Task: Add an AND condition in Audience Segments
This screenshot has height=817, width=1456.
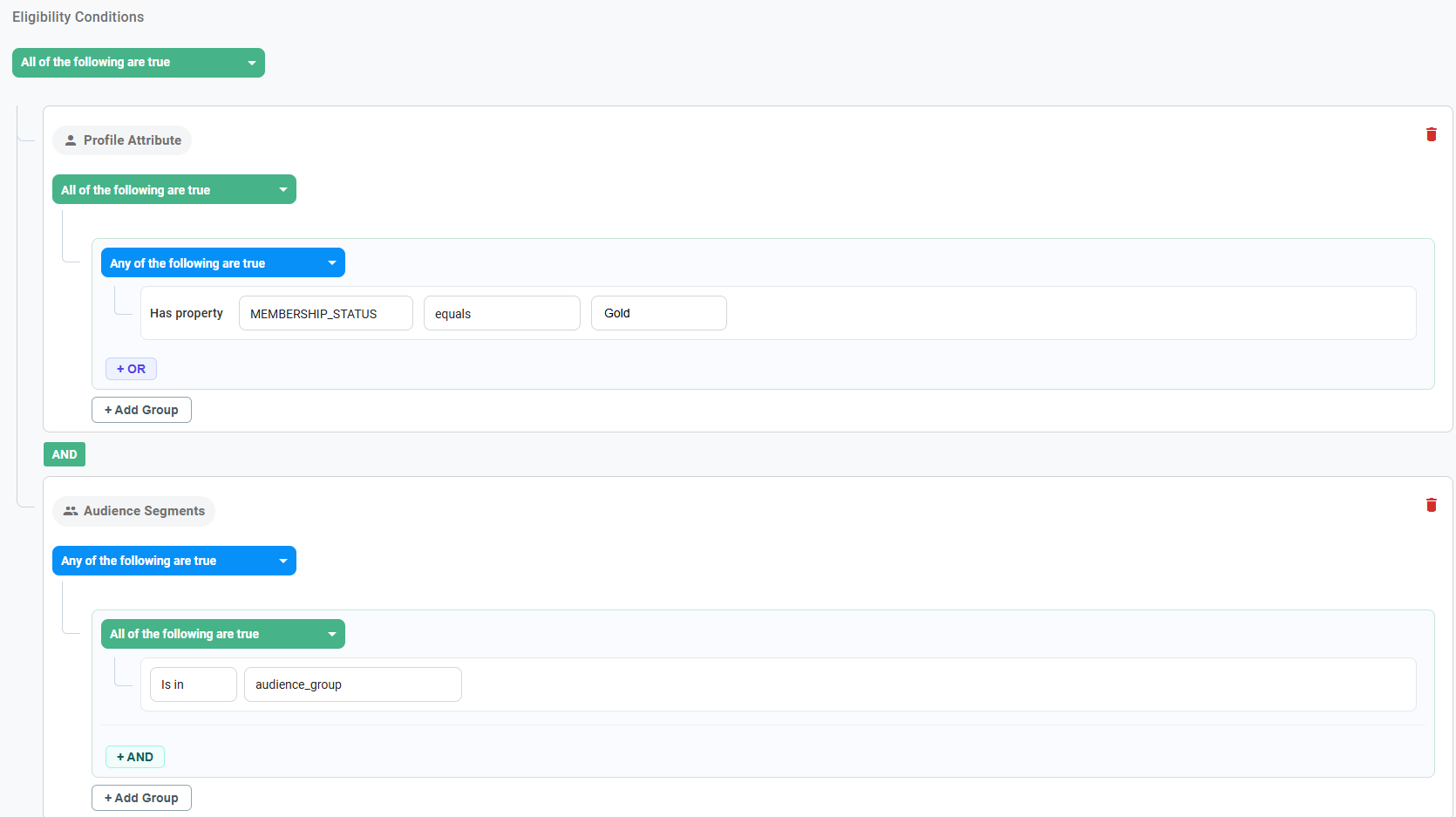Action: 135,757
